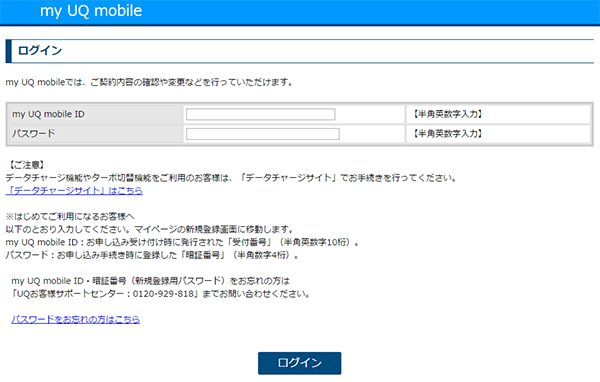600x382 pixels.
Task: Click the support center phone number 0120-929-818 line
Action: [x=161, y=294]
